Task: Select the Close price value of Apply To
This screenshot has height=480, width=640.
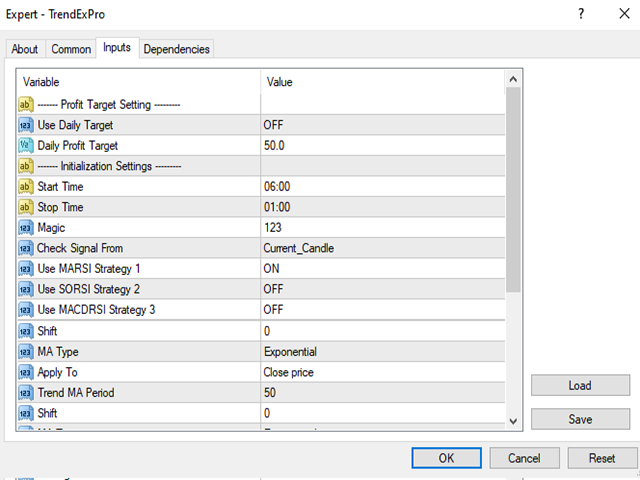Action: [x=289, y=372]
